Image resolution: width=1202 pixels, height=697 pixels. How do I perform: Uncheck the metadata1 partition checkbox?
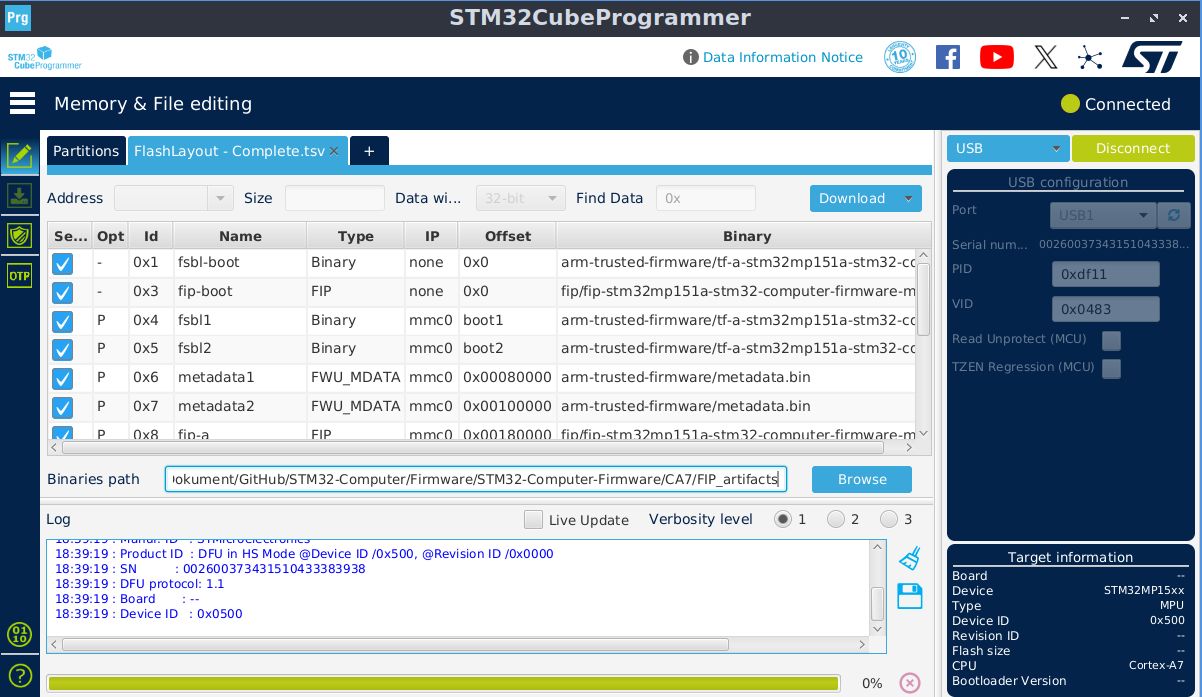[x=62, y=379]
